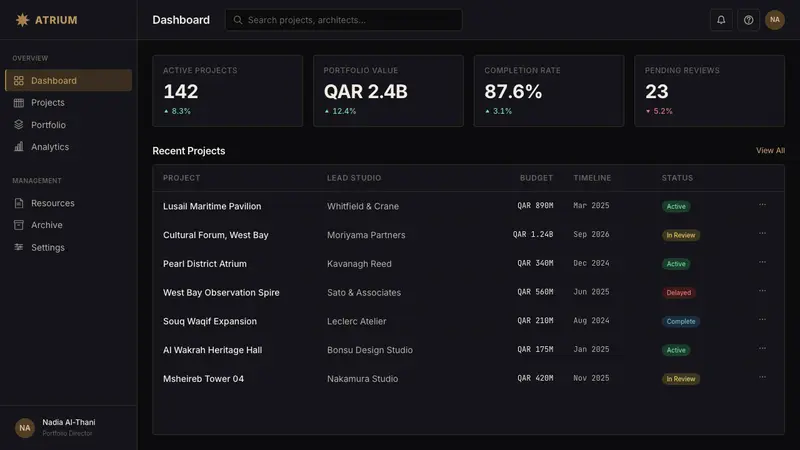Click lead studio Whitfield & Crane
Screen dimensions: 800x450
point(363,206)
